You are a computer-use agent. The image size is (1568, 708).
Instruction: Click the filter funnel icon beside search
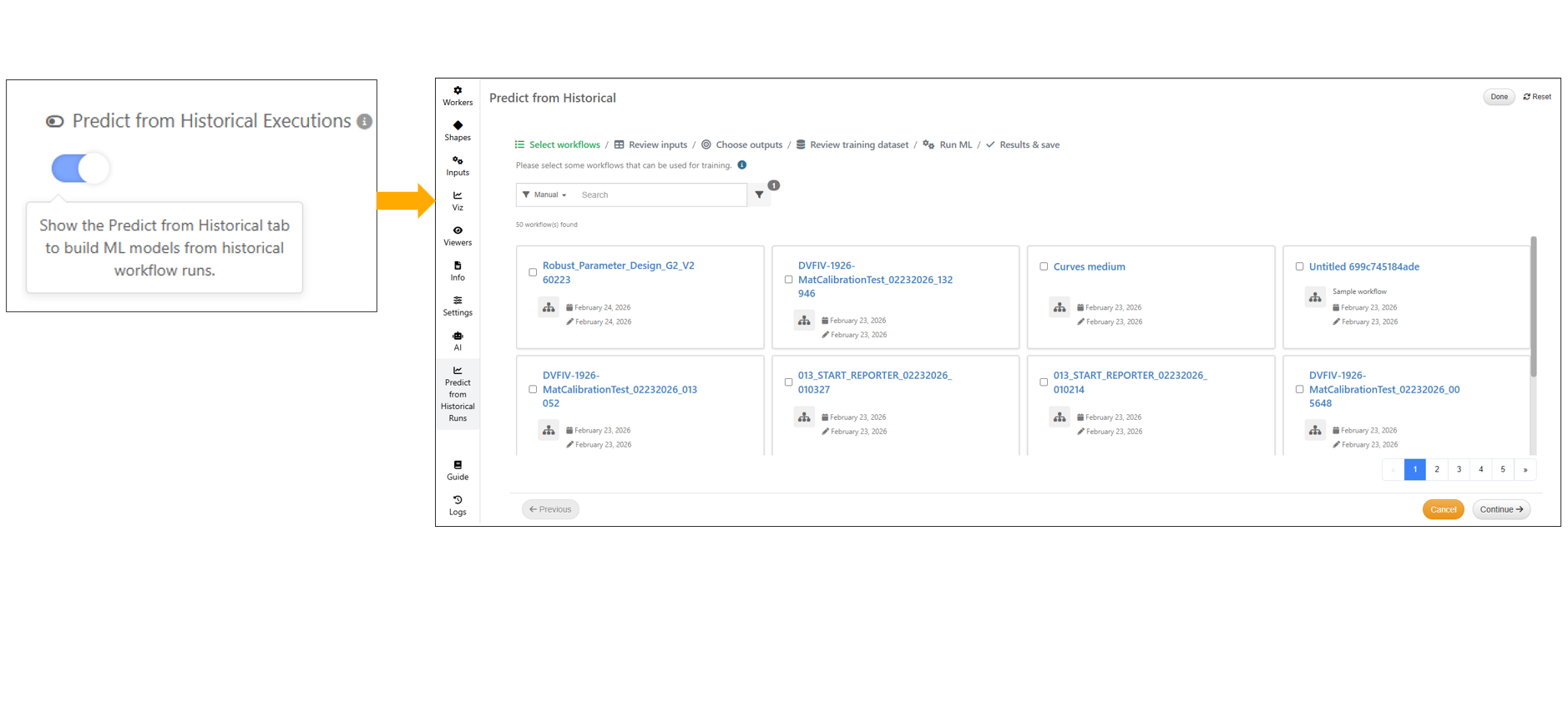click(x=759, y=195)
